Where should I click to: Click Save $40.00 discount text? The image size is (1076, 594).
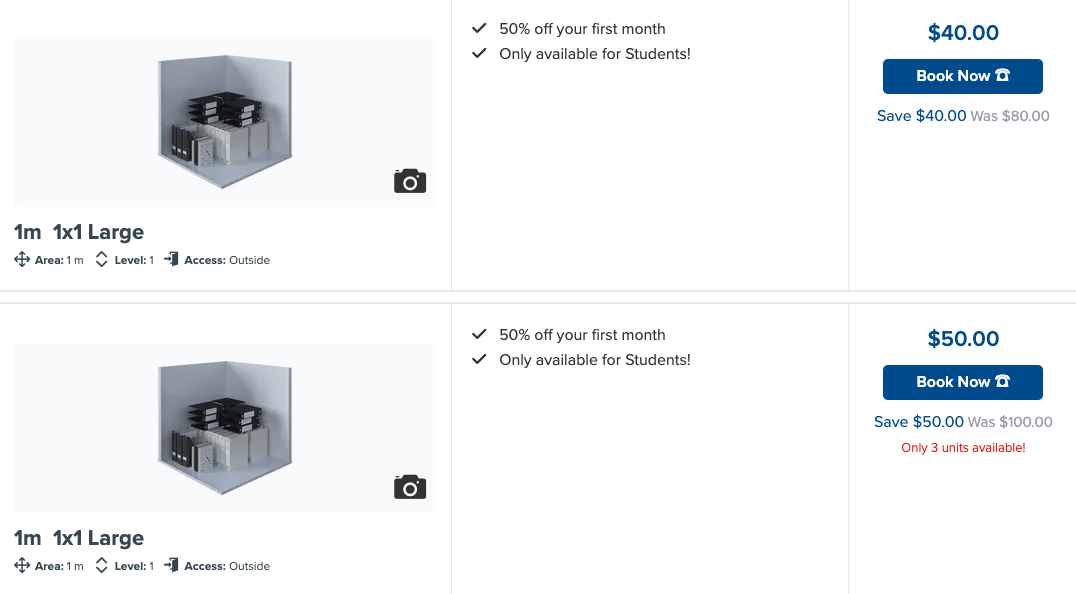point(921,116)
